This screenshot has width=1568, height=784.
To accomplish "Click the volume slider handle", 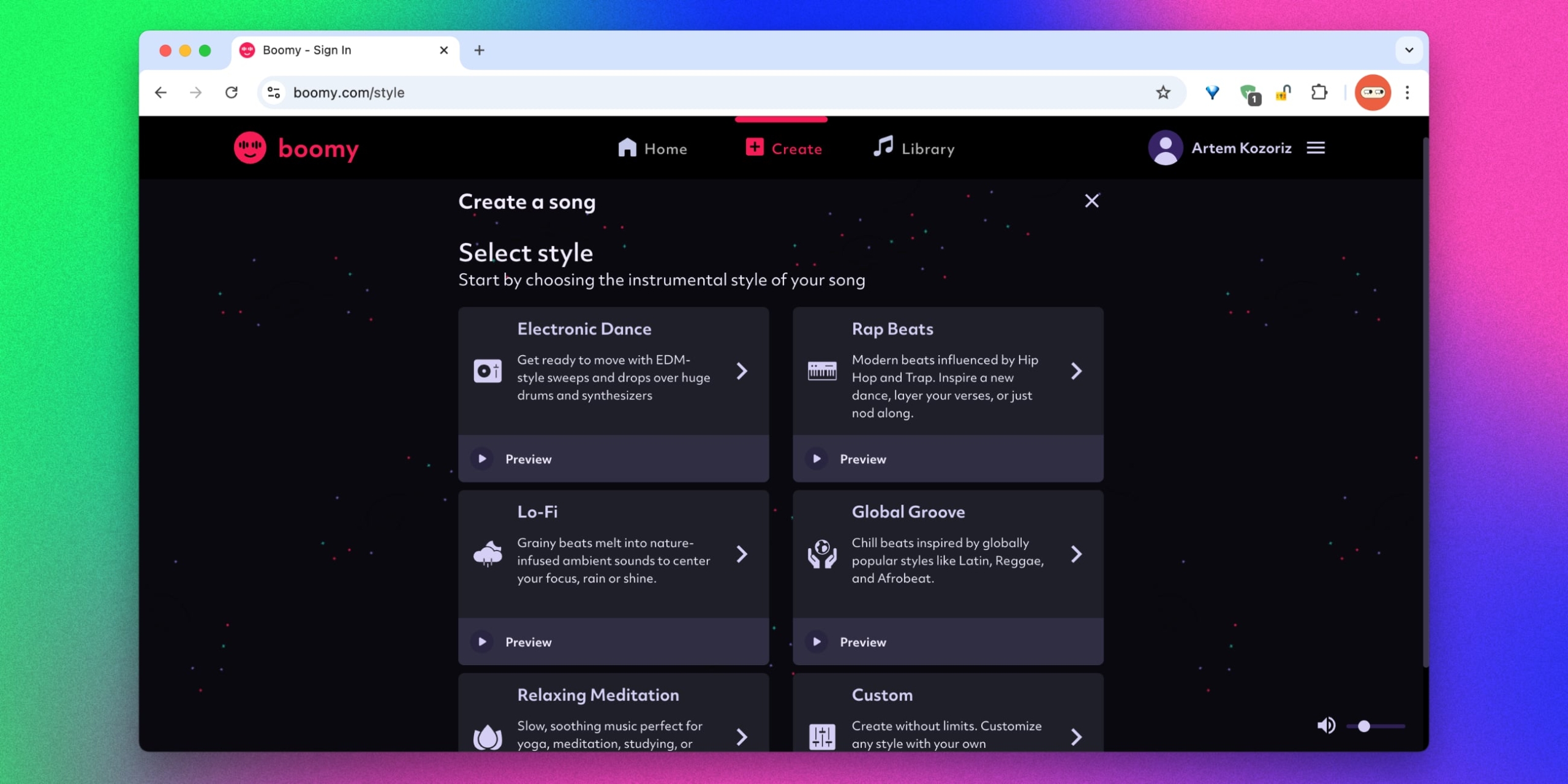I will coord(1363,726).
